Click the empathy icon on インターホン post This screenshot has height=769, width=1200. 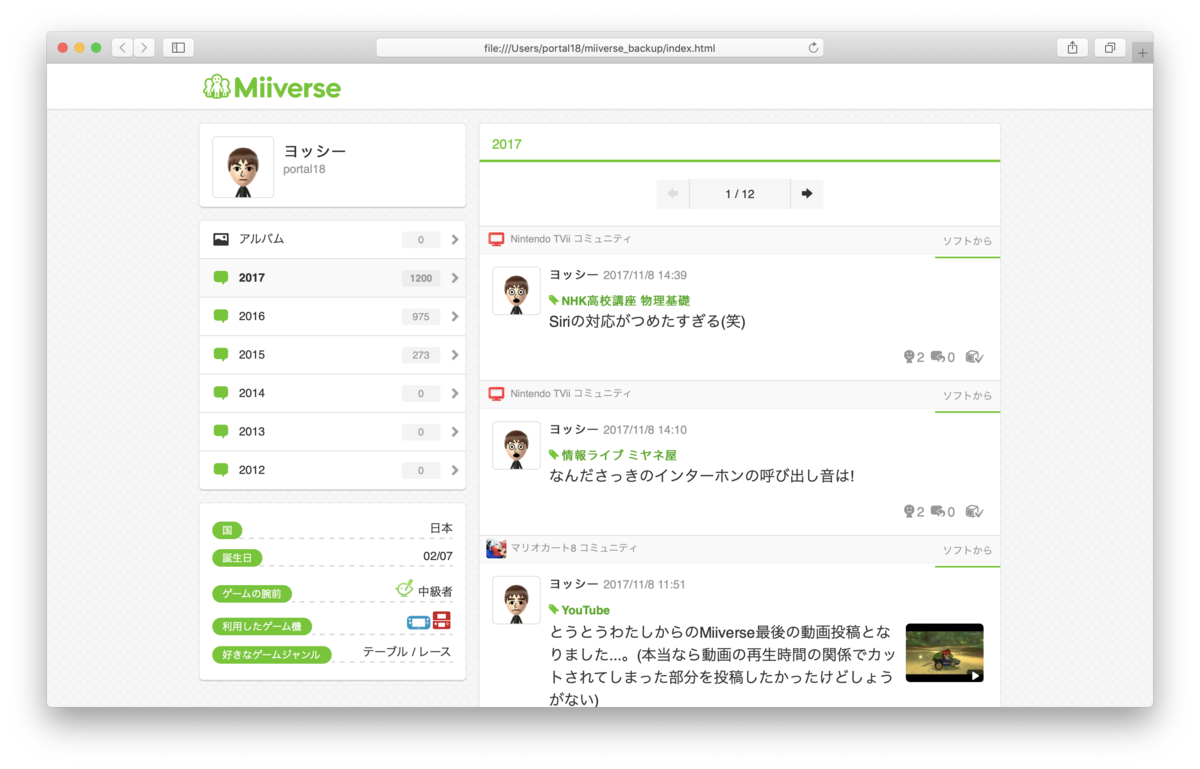click(x=909, y=511)
